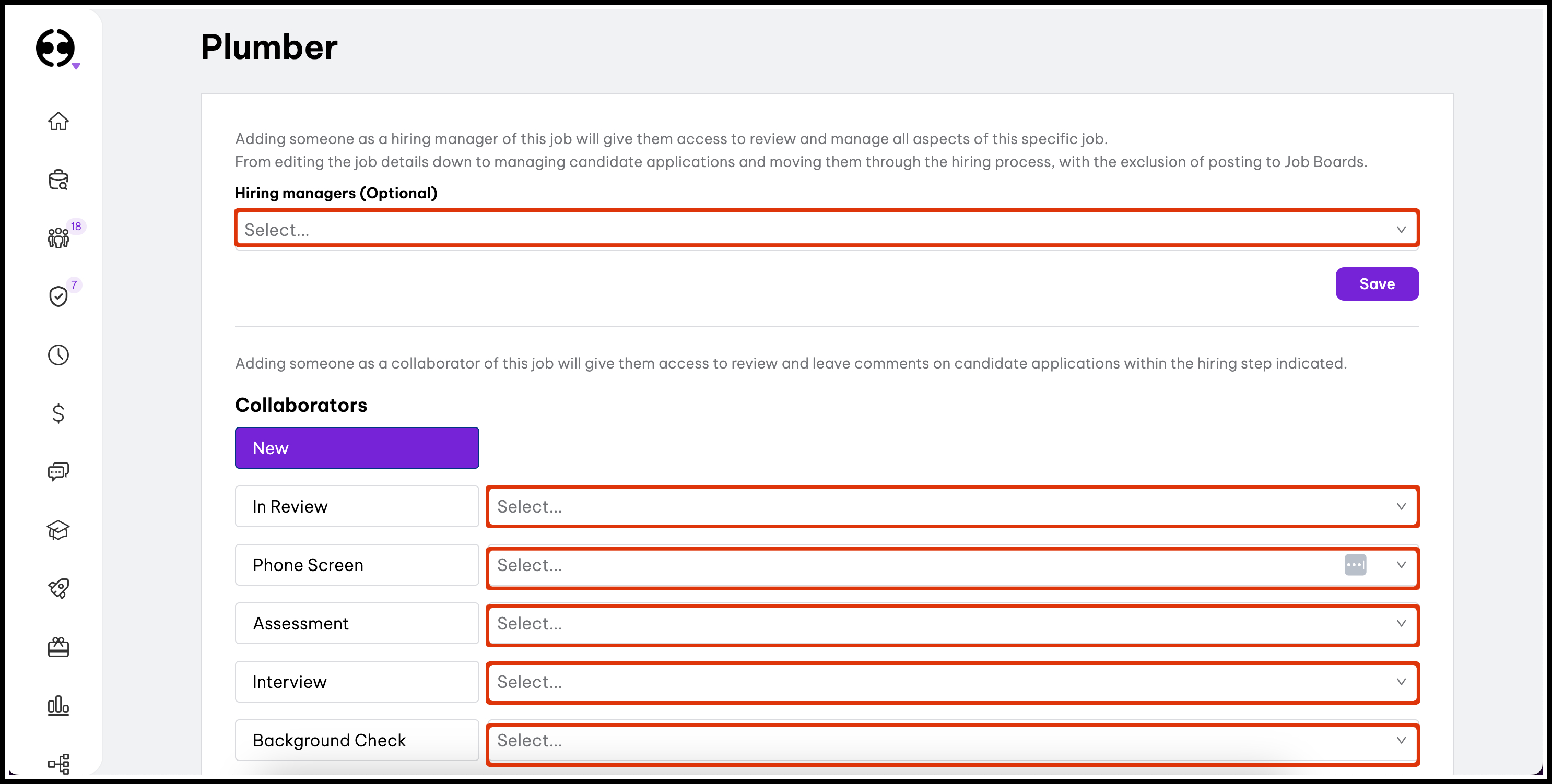Open the org chart hierarchy icon

58,764
